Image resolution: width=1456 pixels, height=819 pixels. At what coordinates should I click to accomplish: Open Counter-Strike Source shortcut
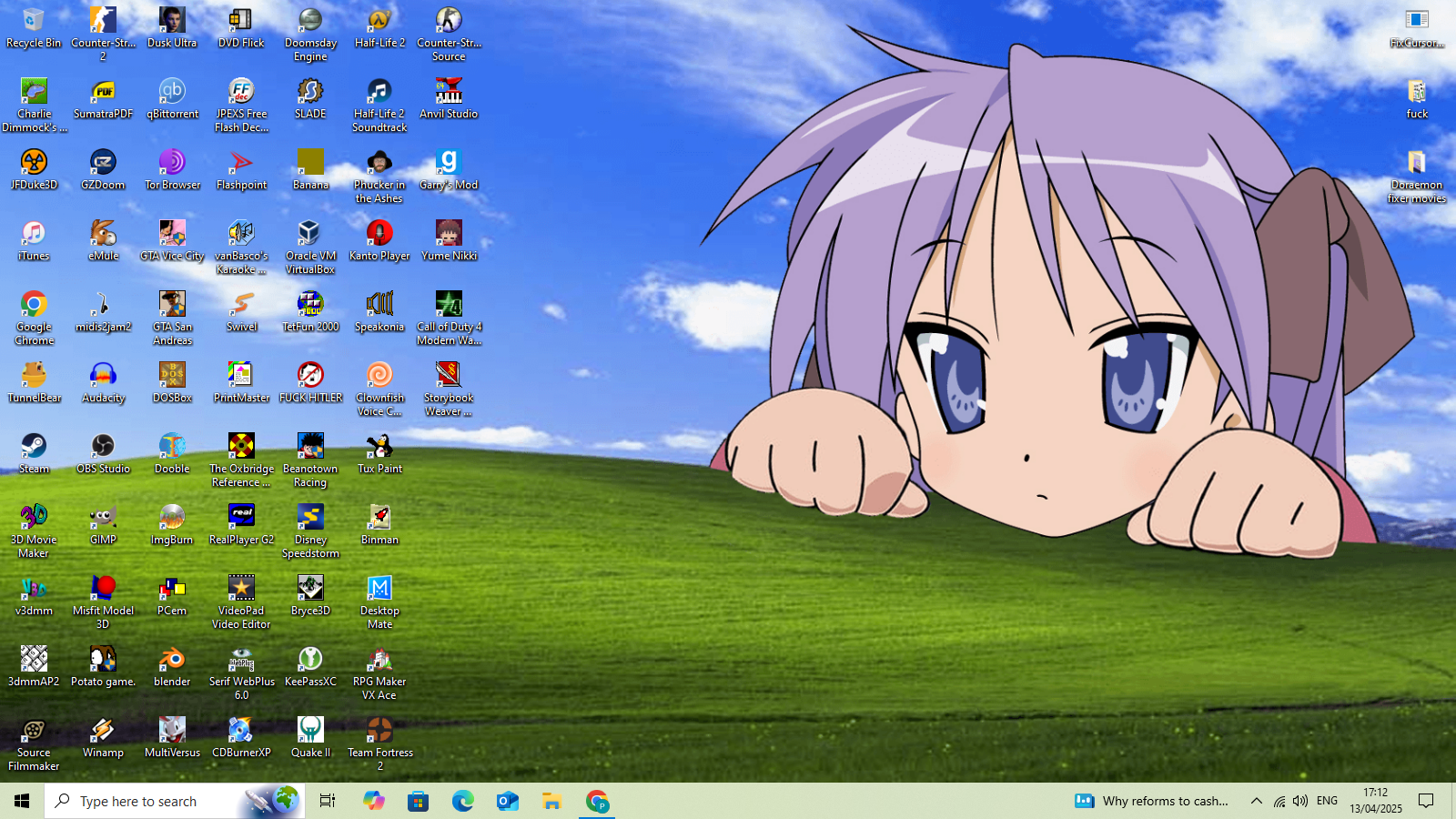tap(449, 35)
